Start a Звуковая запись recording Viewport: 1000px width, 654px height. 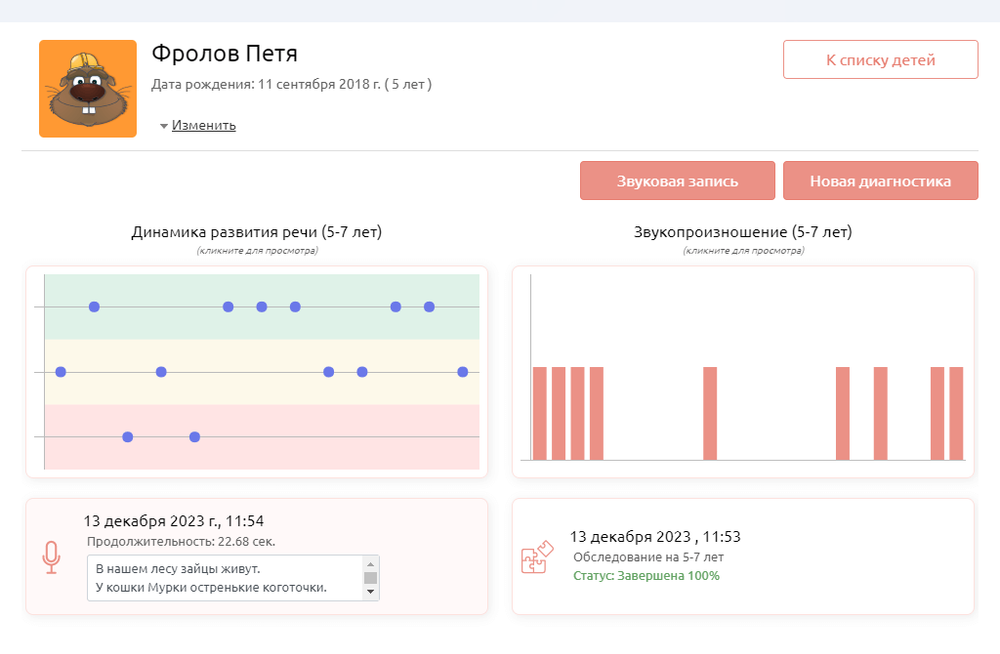677,181
